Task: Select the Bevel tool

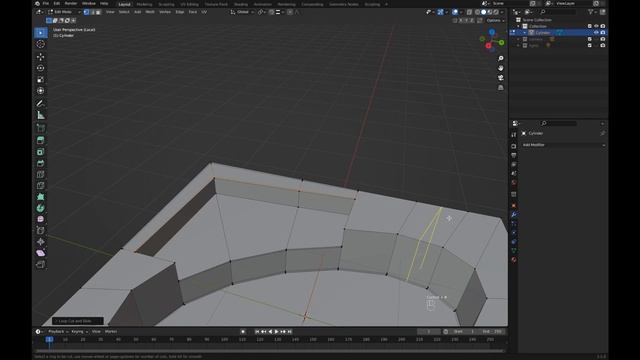Action: pos(40,163)
